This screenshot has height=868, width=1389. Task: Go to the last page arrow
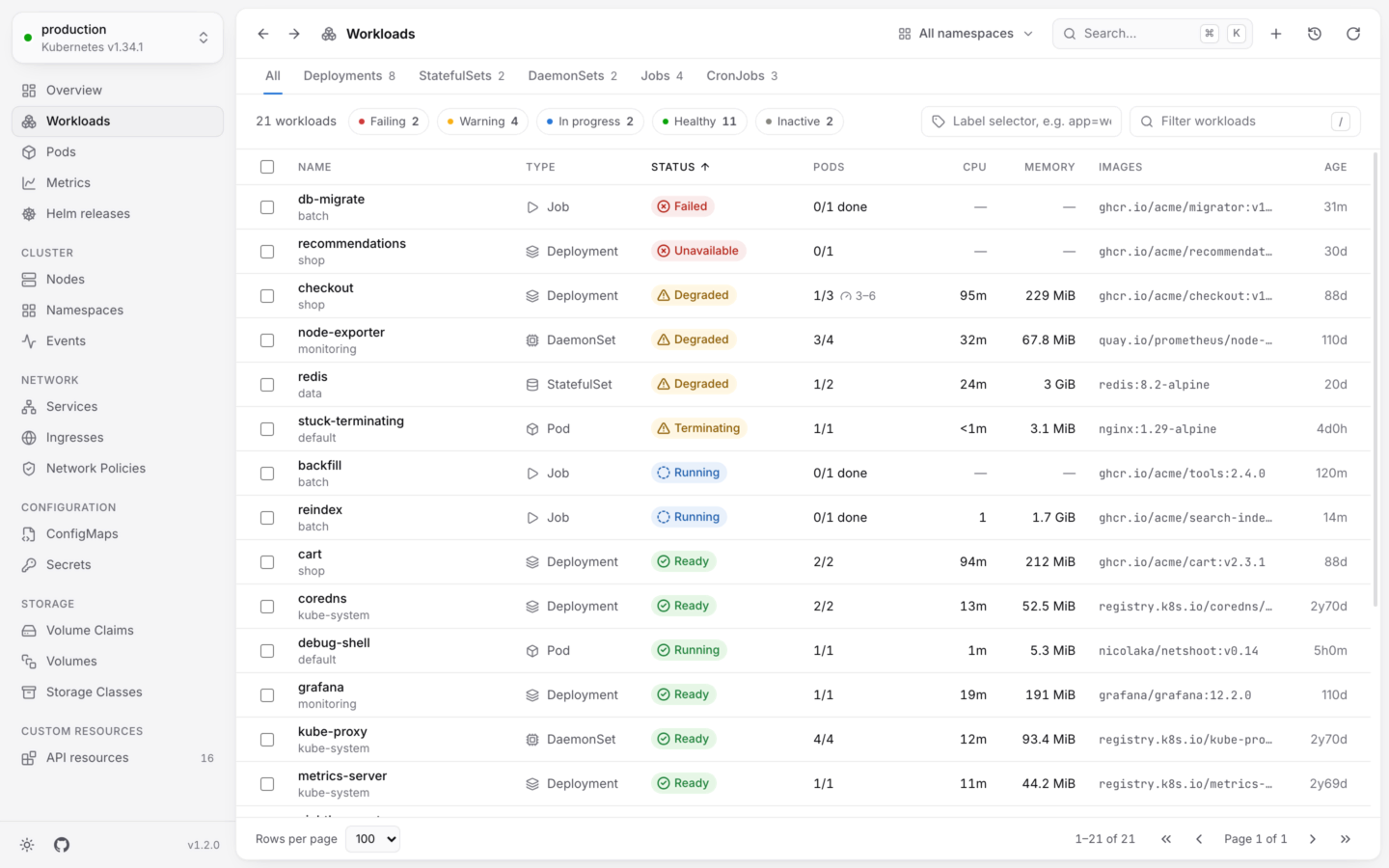coord(1346,839)
